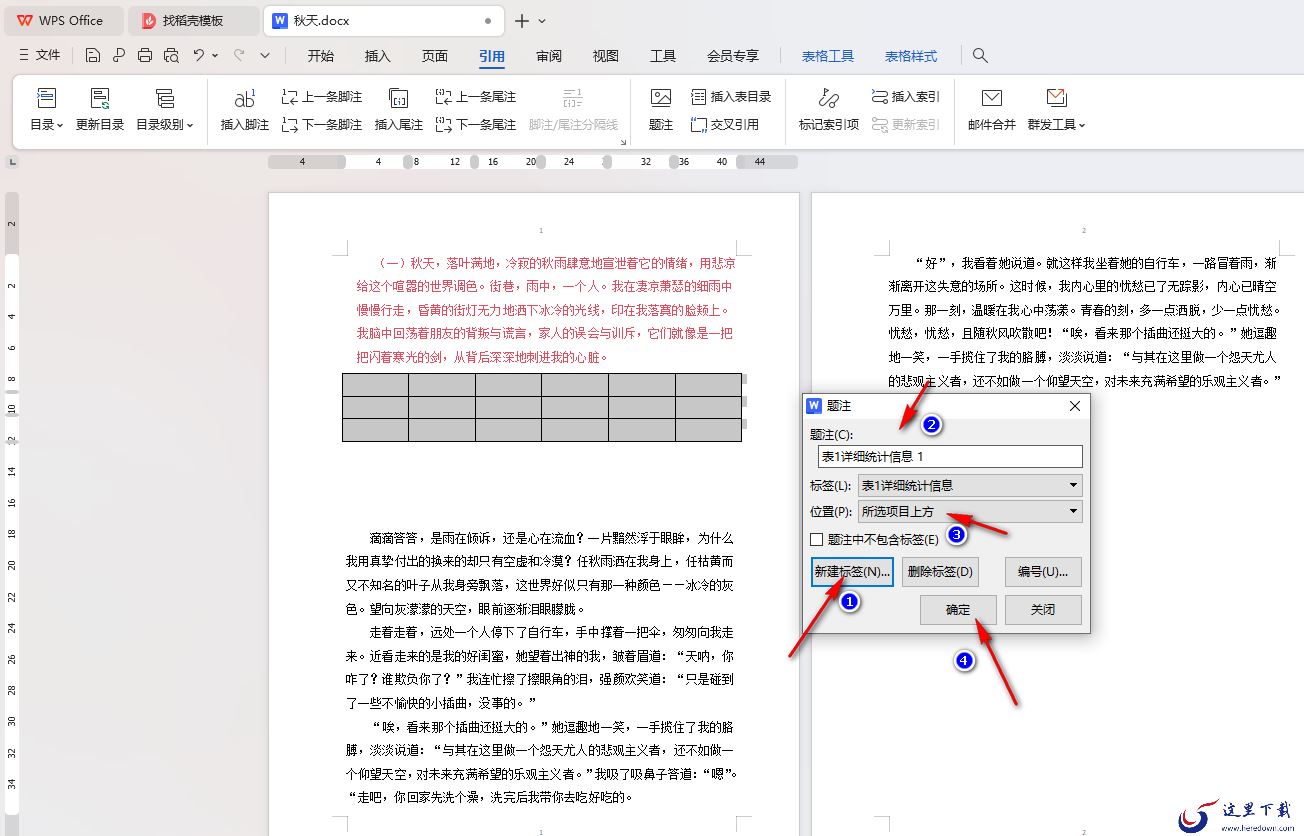Click 关闭 button in the 题注 dialog
Image resolution: width=1304 pixels, height=836 pixels.
coord(1043,610)
